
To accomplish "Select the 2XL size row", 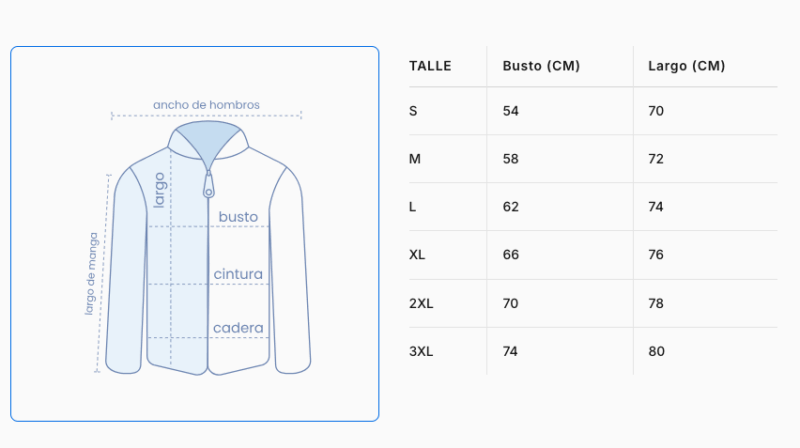I will click(x=593, y=303).
